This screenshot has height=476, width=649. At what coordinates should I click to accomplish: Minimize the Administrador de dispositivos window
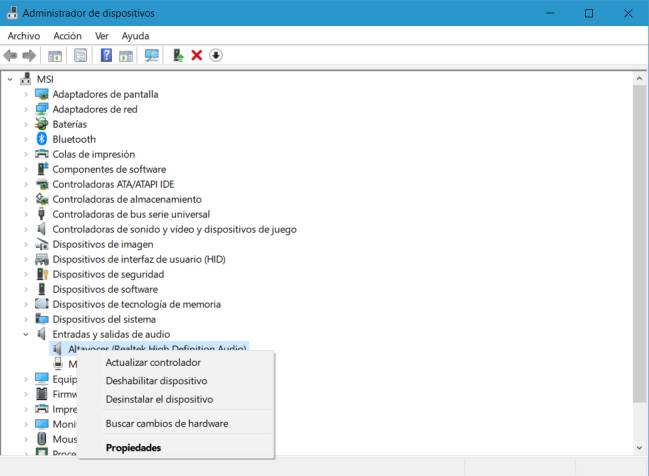point(550,13)
